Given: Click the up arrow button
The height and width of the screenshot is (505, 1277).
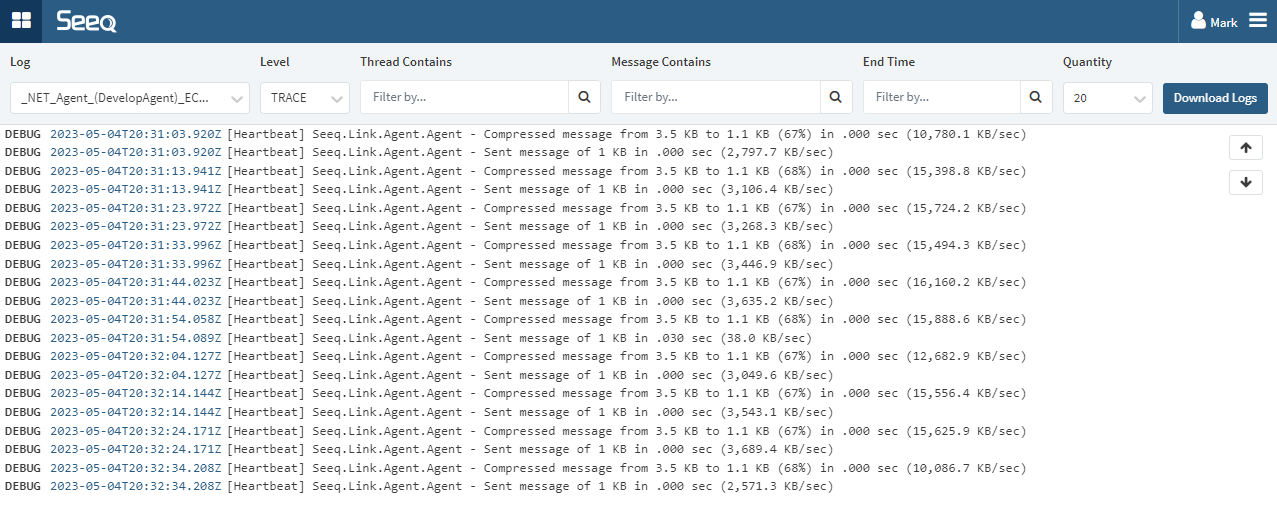Looking at the screenshot, I should point(1245,148).
